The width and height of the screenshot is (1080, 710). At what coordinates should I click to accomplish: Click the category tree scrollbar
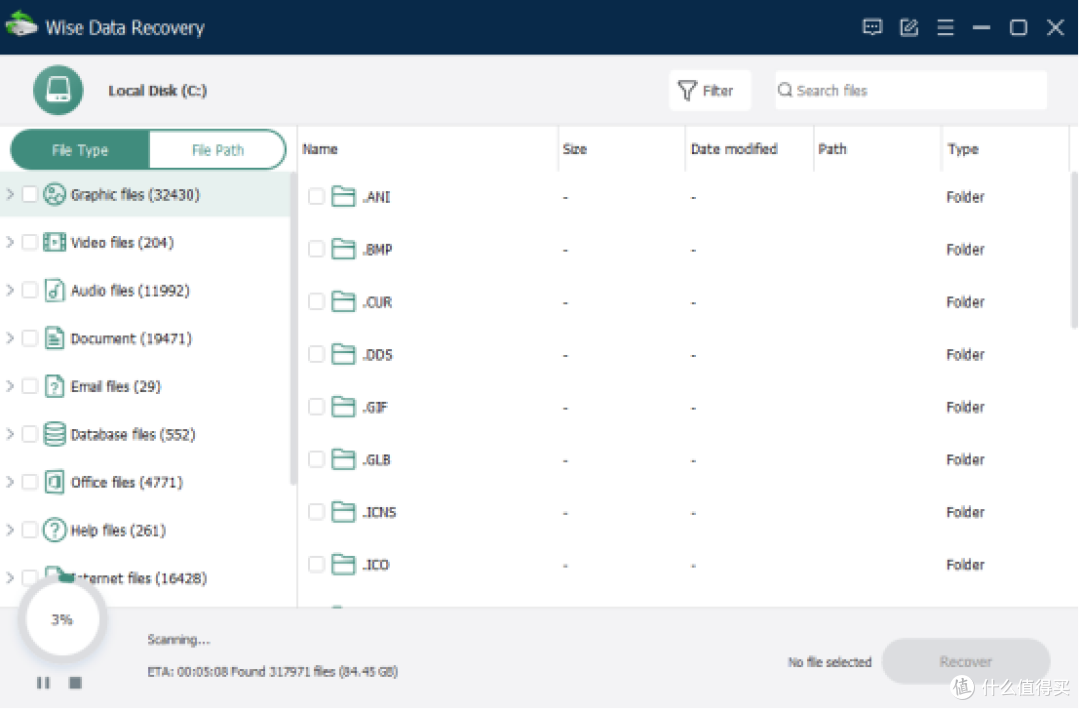point(293,329)
